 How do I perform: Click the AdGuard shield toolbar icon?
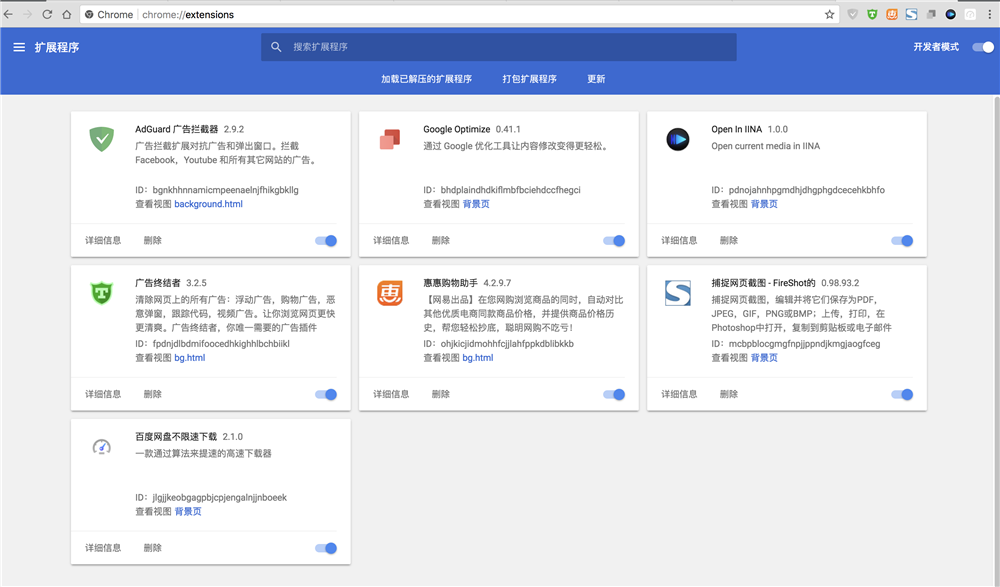(x=852, y=14)
